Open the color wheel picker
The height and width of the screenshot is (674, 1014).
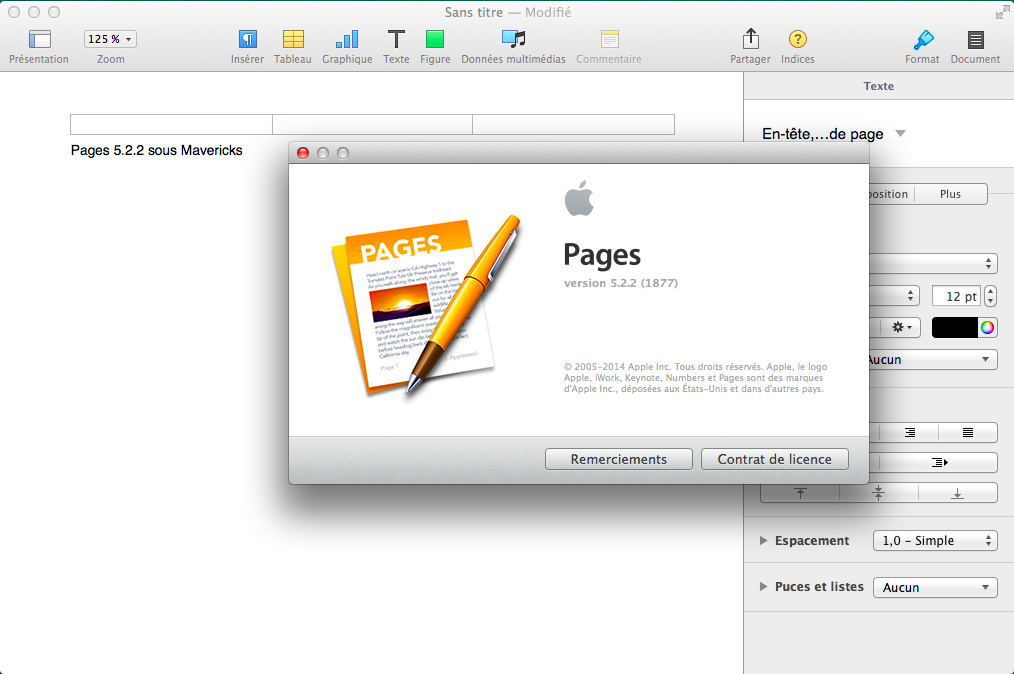point(987,327)
